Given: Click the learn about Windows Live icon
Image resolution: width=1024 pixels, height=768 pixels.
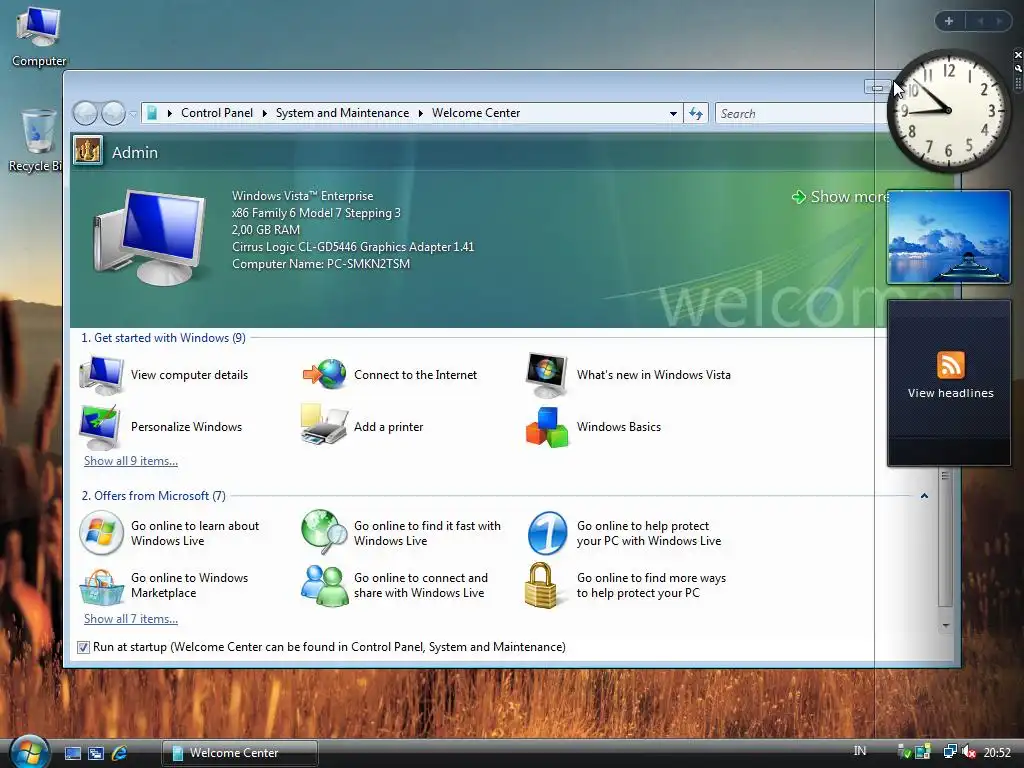Looking at the screenshot, I should click(x=101, y=533).
